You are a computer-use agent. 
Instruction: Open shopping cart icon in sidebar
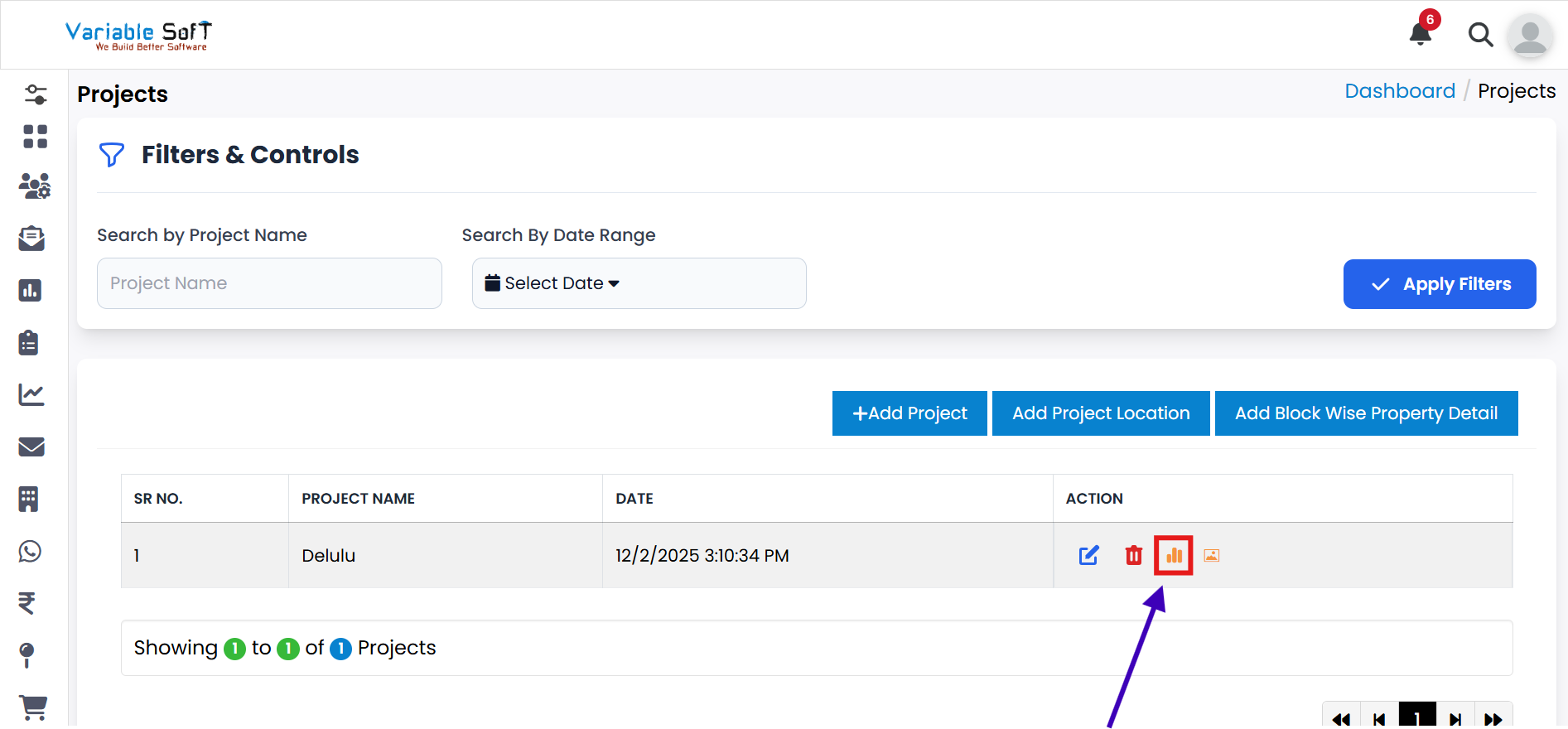click(x=33, y=707)
